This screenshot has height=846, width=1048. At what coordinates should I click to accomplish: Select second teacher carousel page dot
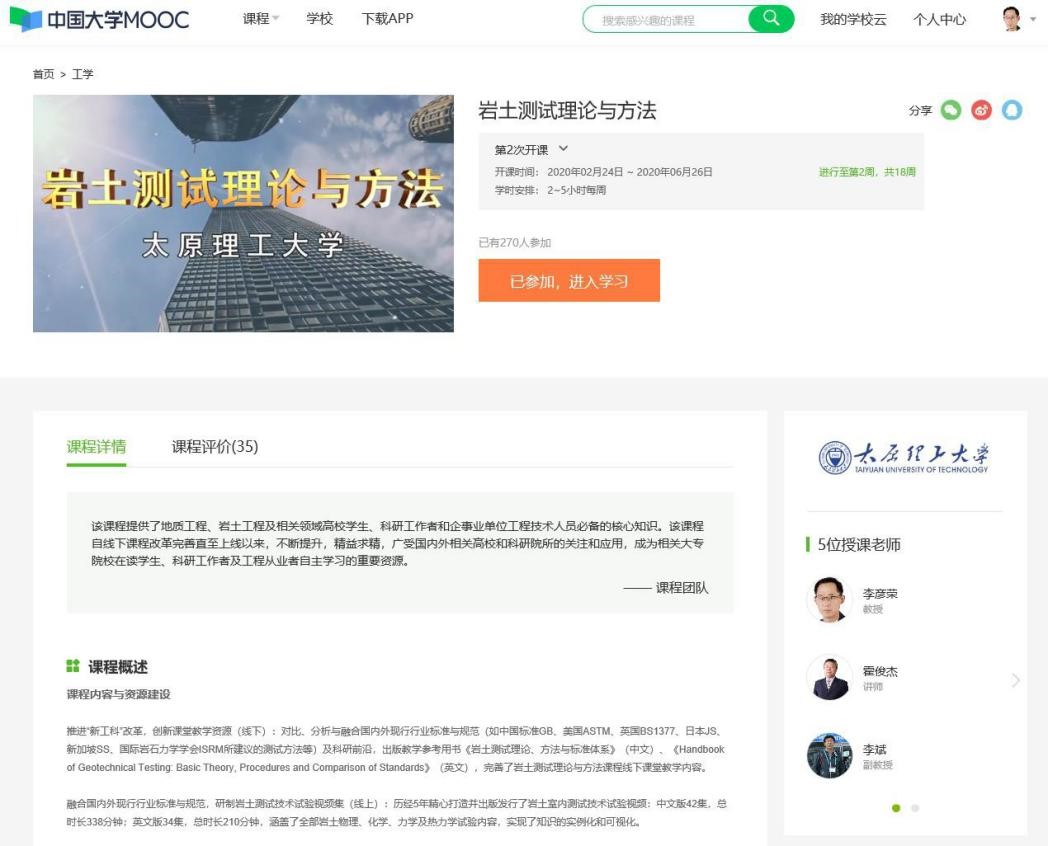tap(915, 808)
